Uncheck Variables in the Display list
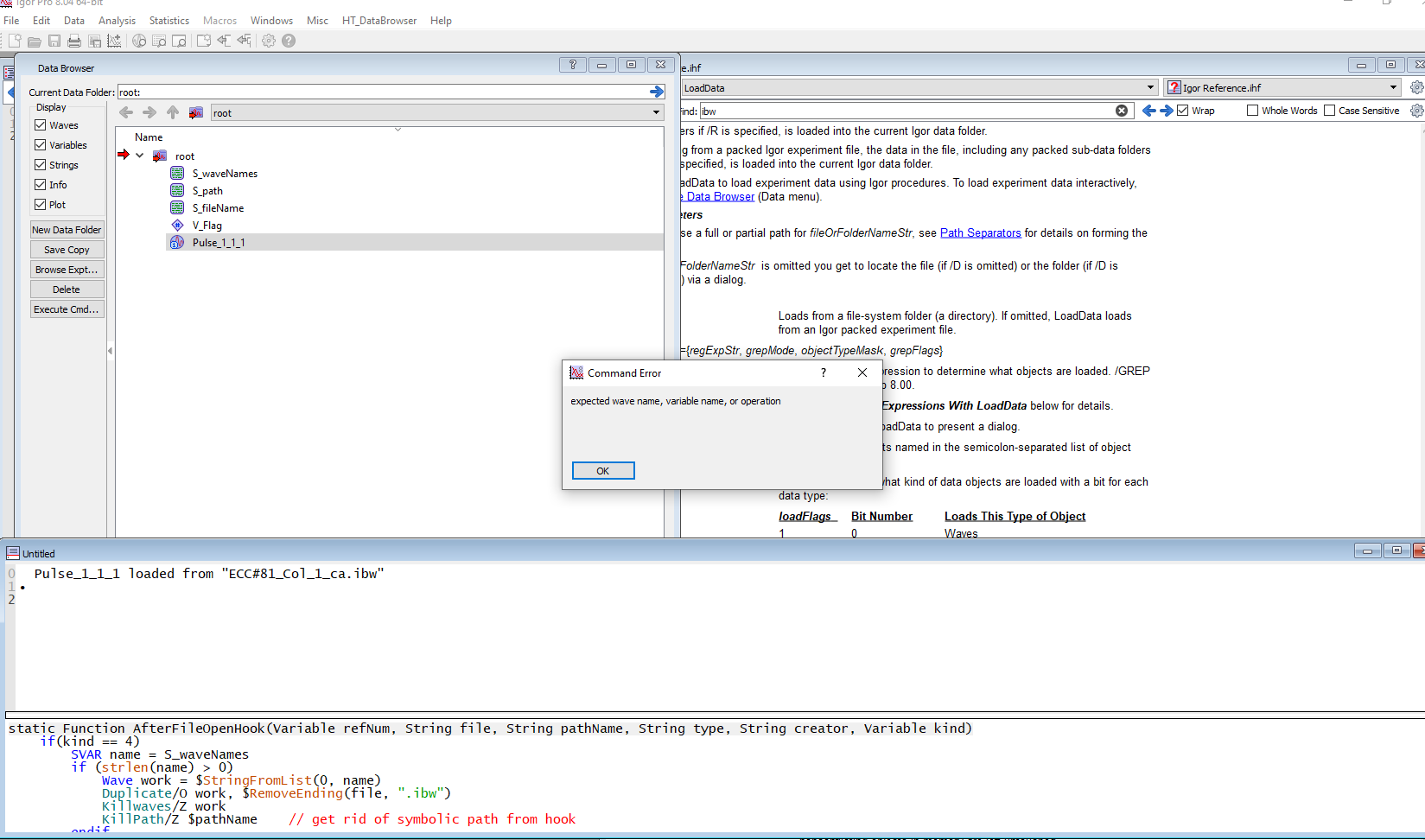 tap(40, 144)
